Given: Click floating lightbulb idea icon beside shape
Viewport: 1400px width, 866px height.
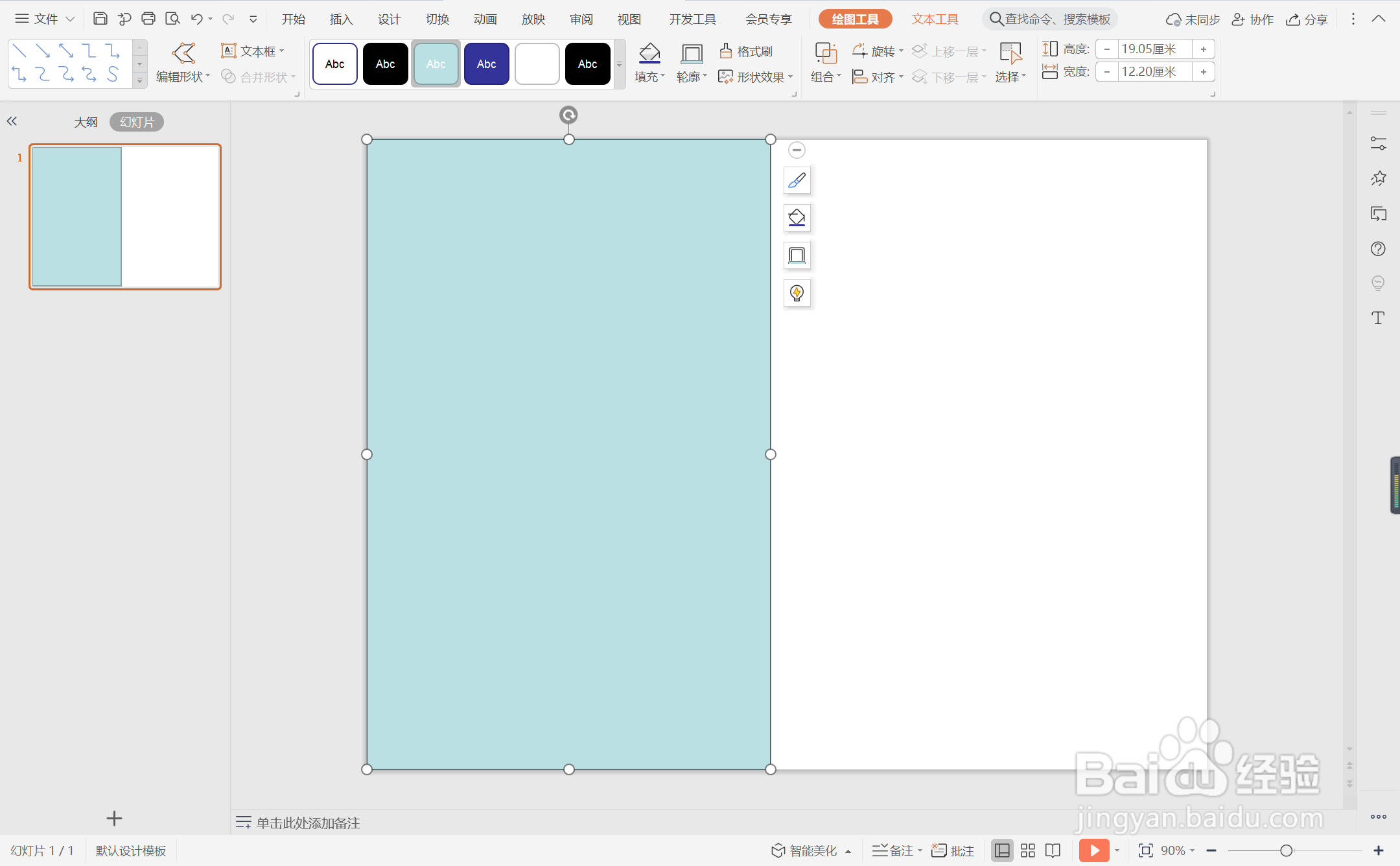Looking at the screenshot, I should point(797,293).
